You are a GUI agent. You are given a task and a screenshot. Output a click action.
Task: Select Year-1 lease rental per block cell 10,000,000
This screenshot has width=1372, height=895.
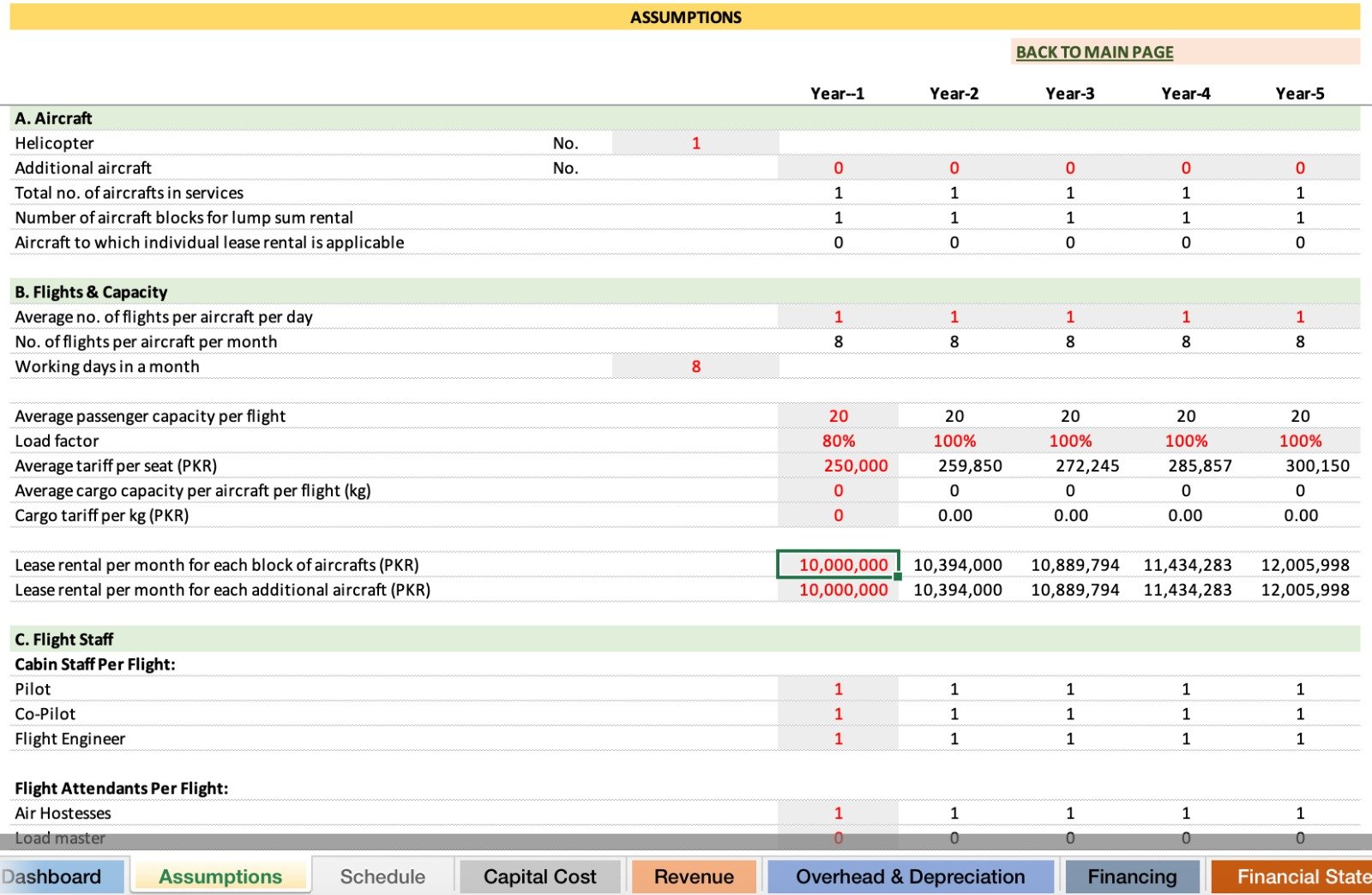[x=838, y=565]
